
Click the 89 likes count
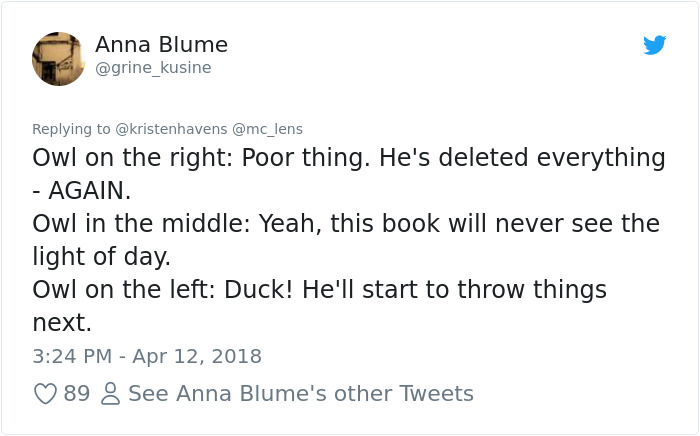[77, 394]
